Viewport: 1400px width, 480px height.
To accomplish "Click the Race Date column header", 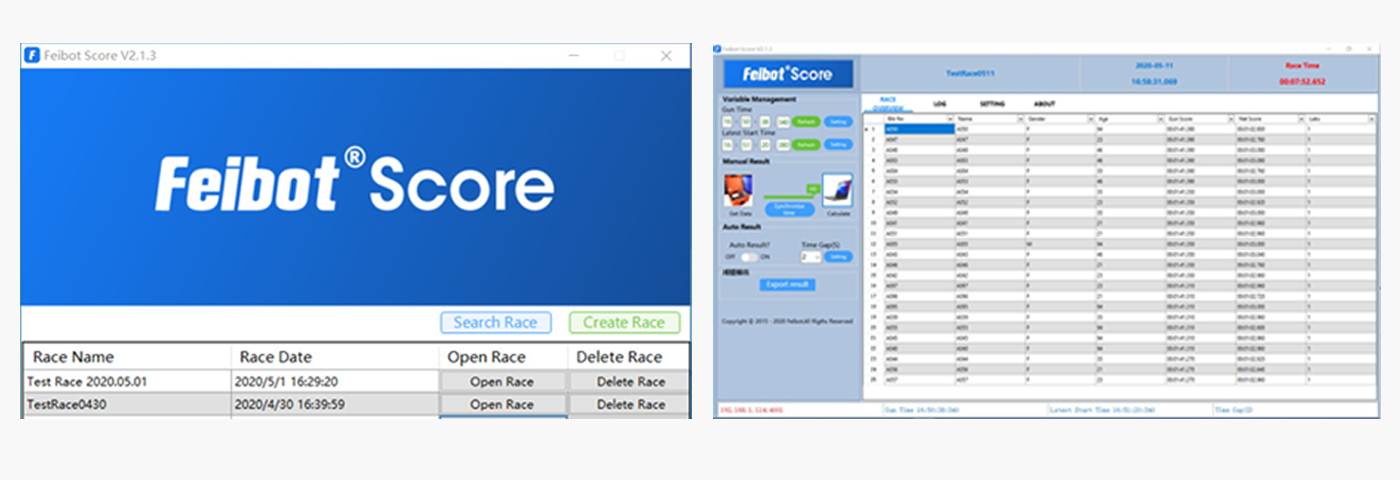I will click(334, 357).
